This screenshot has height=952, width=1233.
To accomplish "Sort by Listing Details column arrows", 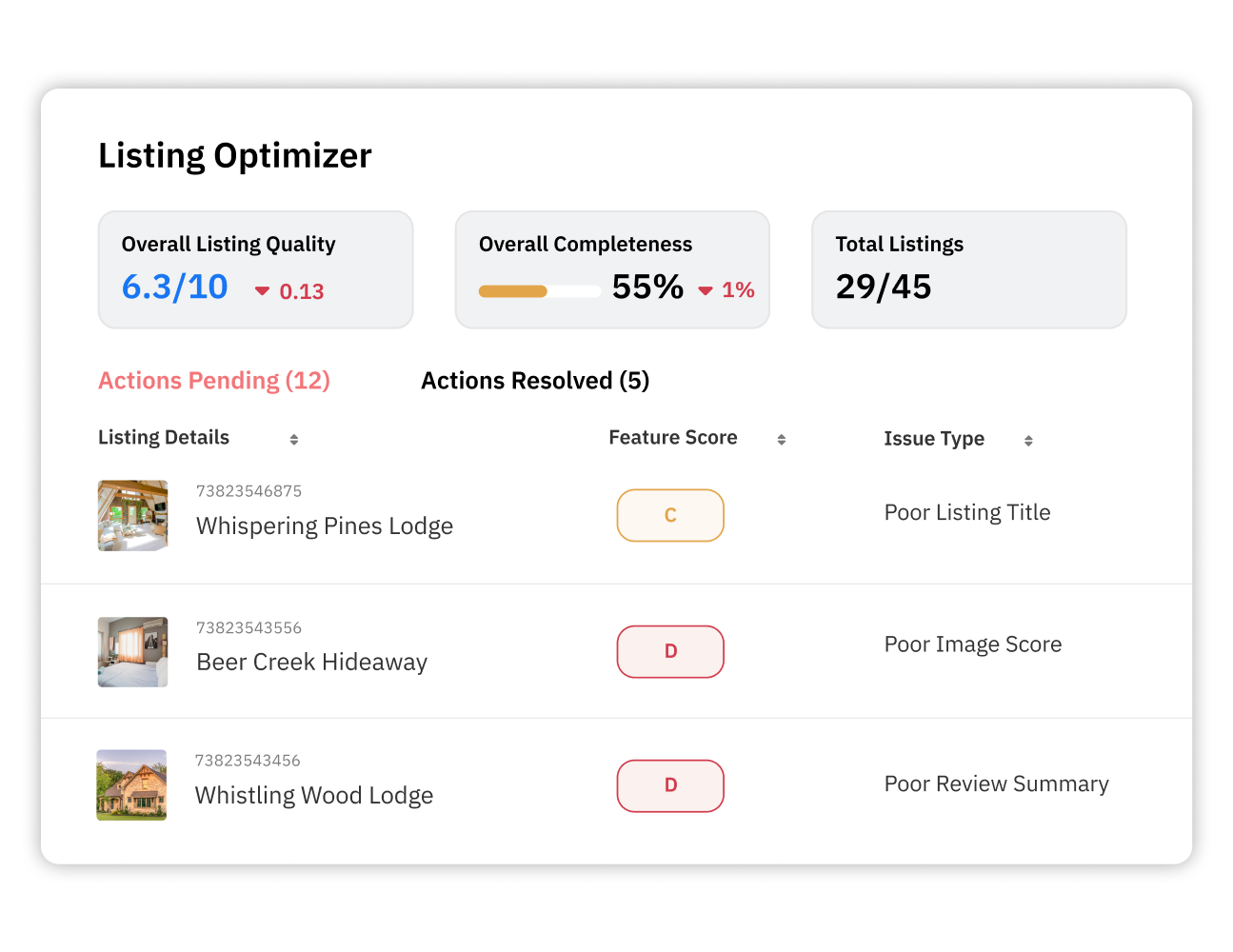I will coord(294,439).
